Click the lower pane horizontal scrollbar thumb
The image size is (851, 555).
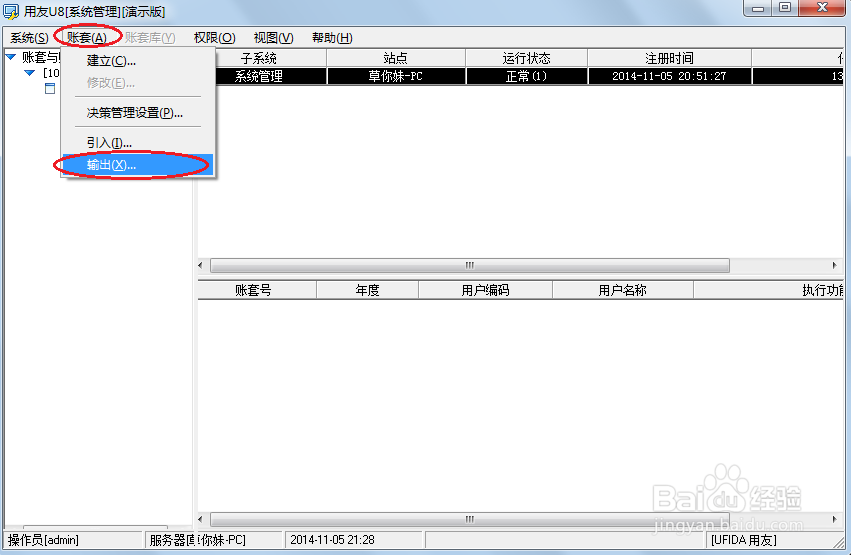point(470,519)
